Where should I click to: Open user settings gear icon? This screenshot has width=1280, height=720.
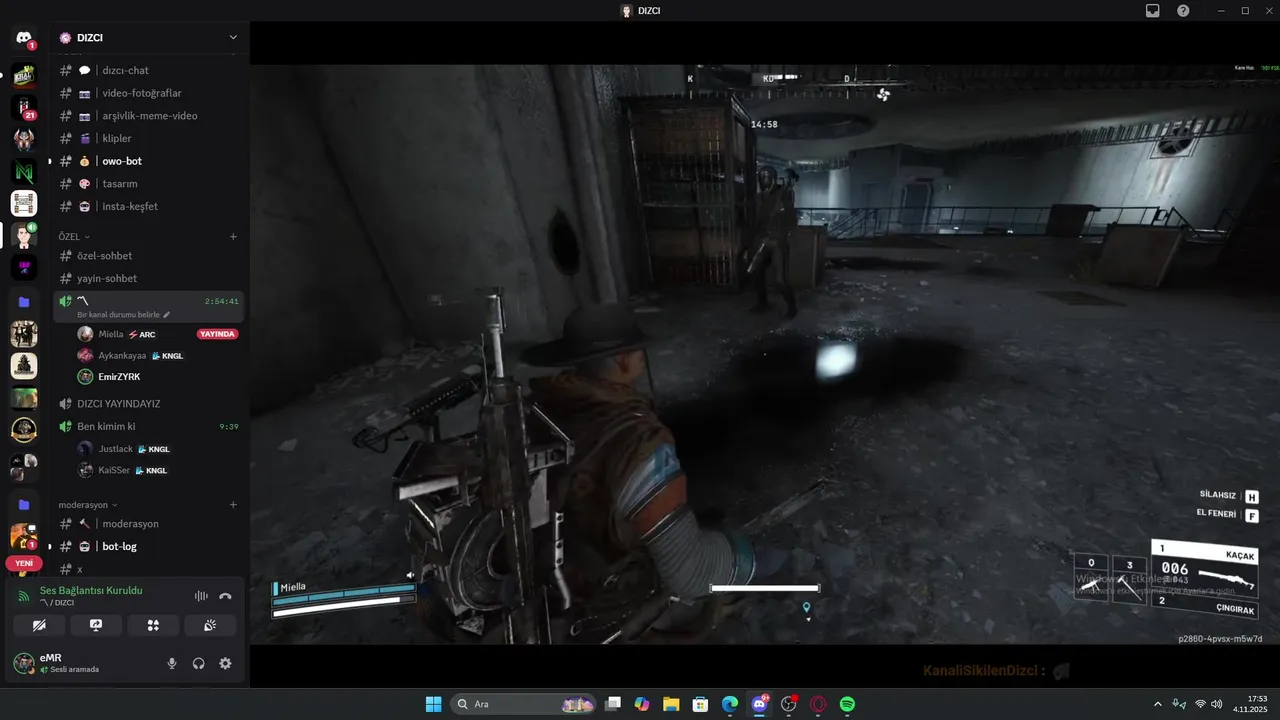pyautogui.click(x=225, y=663)
